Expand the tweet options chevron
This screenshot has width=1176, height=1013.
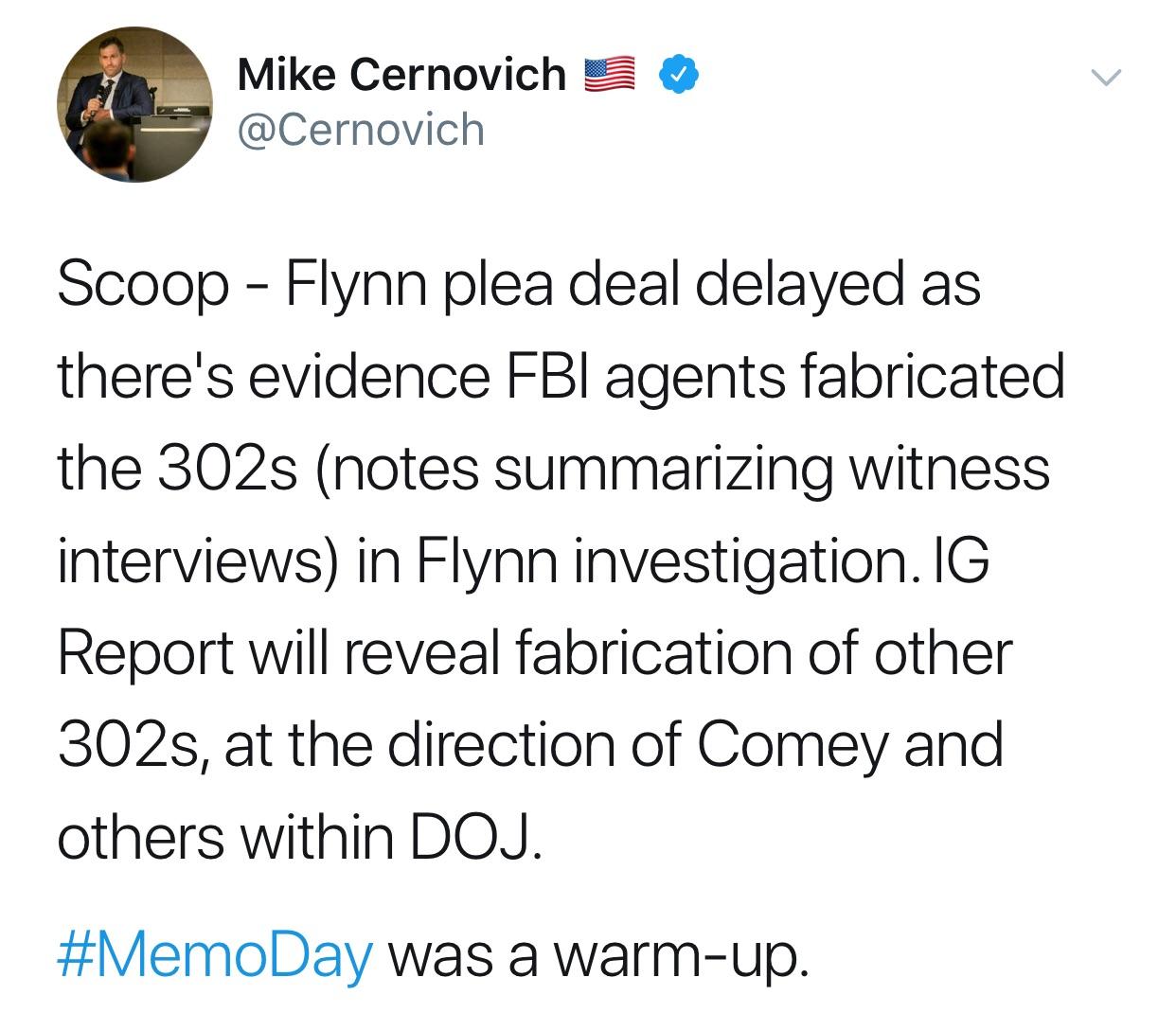[x=1106, y=76]
